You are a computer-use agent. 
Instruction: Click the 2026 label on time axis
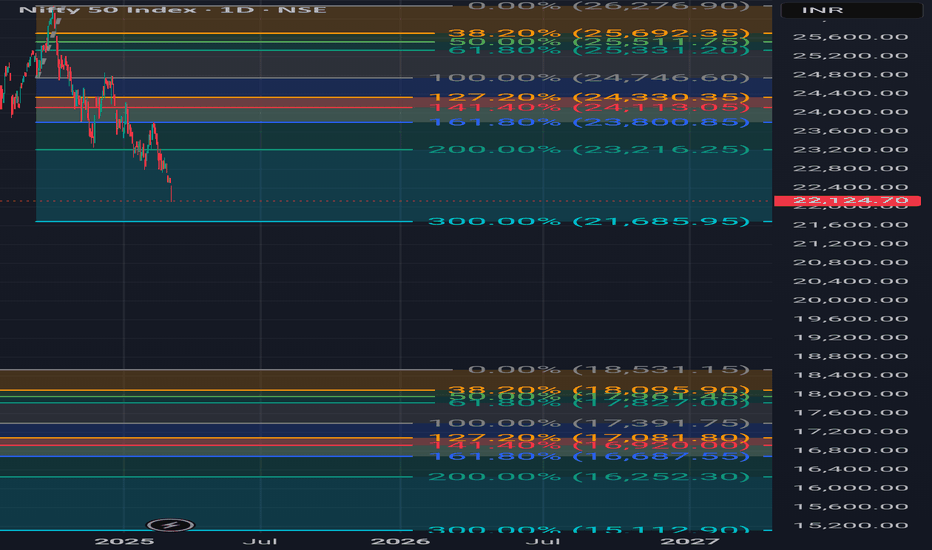click(400, 541)
